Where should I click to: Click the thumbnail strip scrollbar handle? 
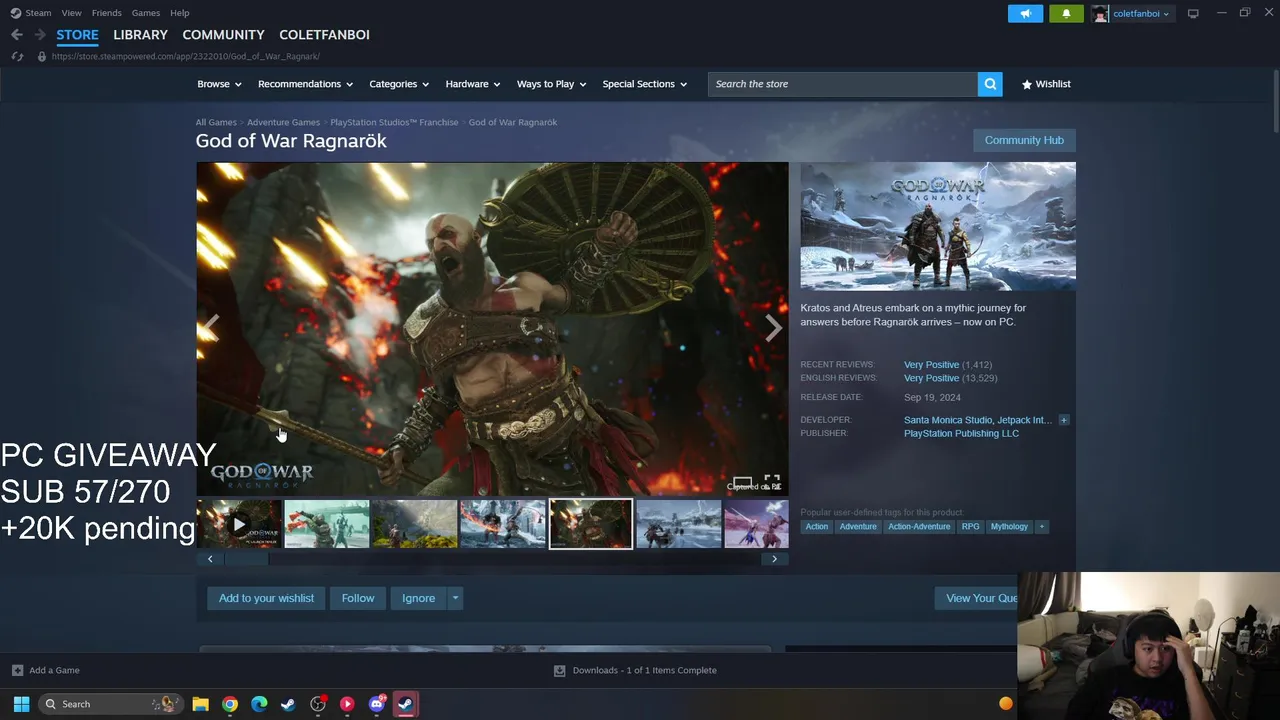(246, 559)
